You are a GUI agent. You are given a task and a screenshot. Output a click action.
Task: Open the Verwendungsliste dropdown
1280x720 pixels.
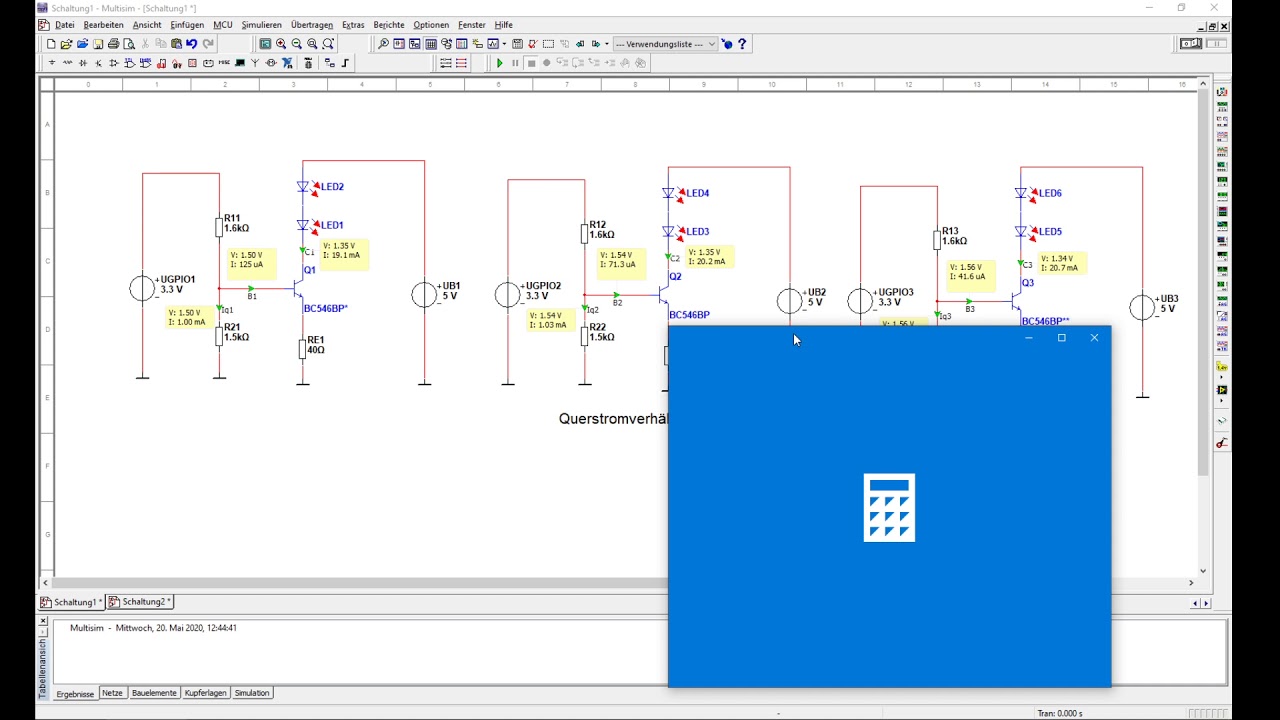coord(666,44)
